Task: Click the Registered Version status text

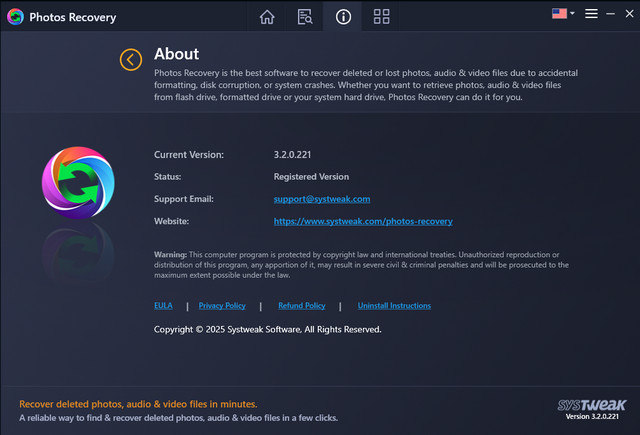Action: coord(311,177)
